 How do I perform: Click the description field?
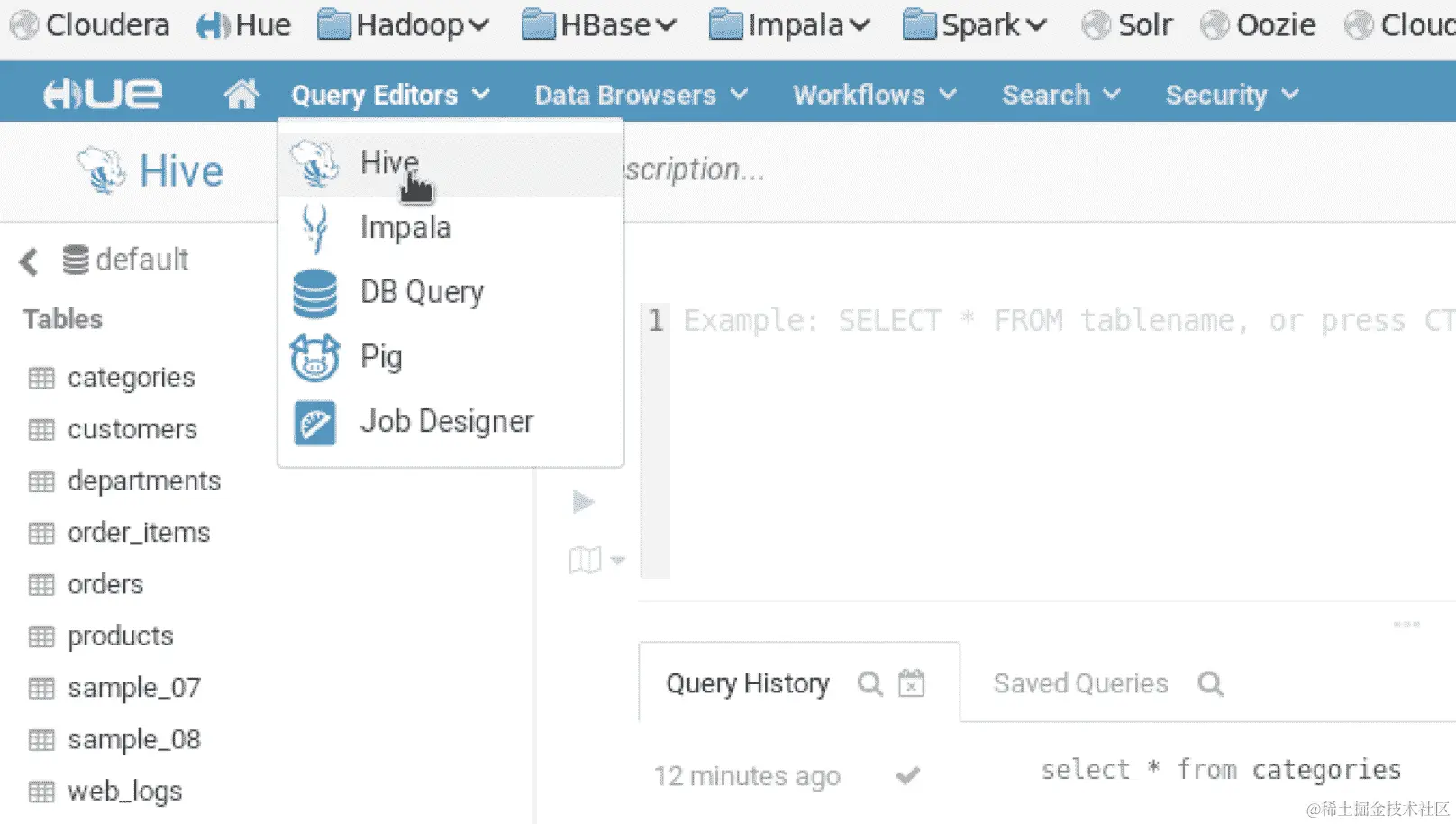point(694,169)
